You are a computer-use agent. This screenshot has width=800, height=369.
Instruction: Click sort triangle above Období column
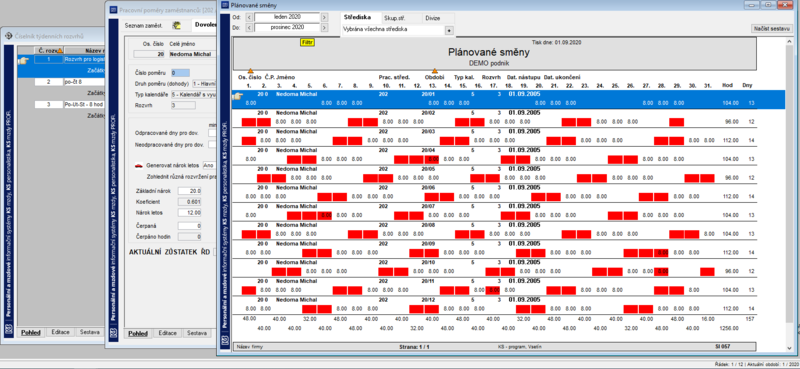435,71
